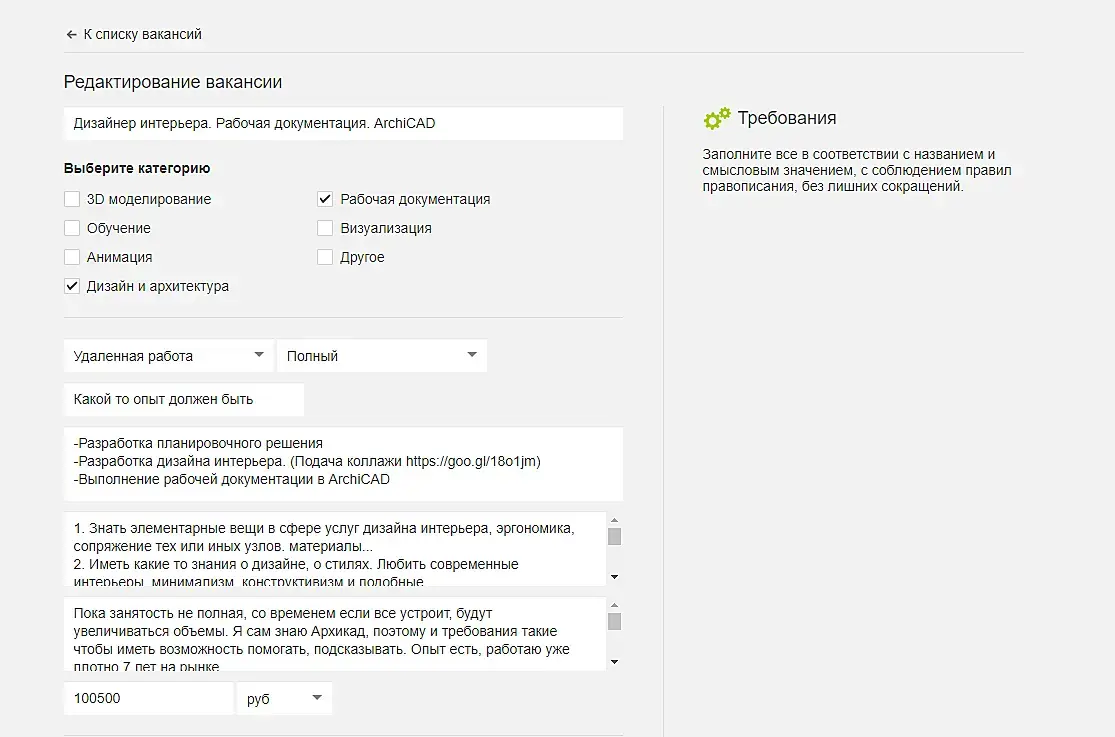Check the 3D моделирование checkbox
Image resolution: width=1115 pixels, height=737 pixels.
point(72,199)
